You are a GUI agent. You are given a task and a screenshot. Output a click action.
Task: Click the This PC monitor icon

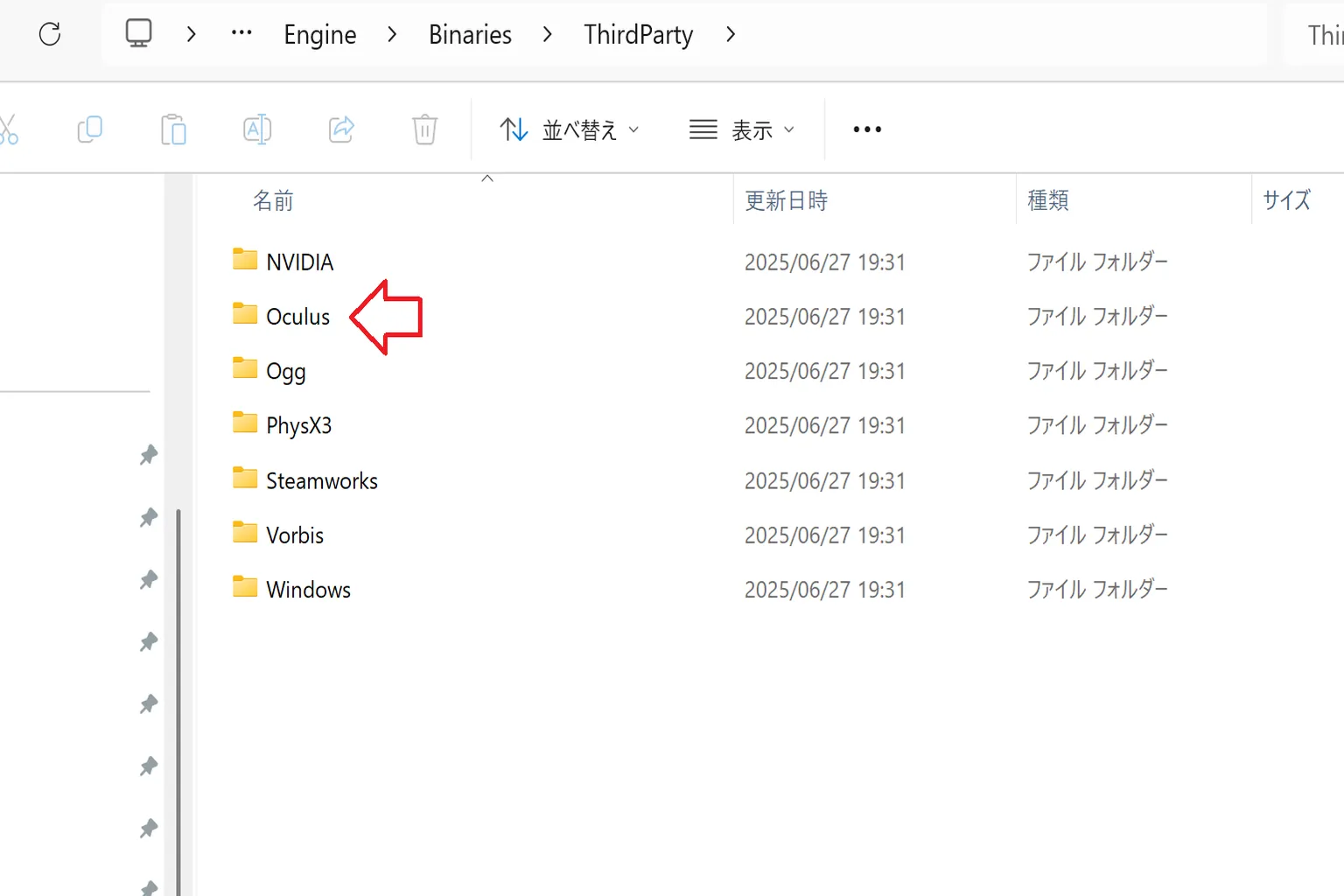(138, 34)
